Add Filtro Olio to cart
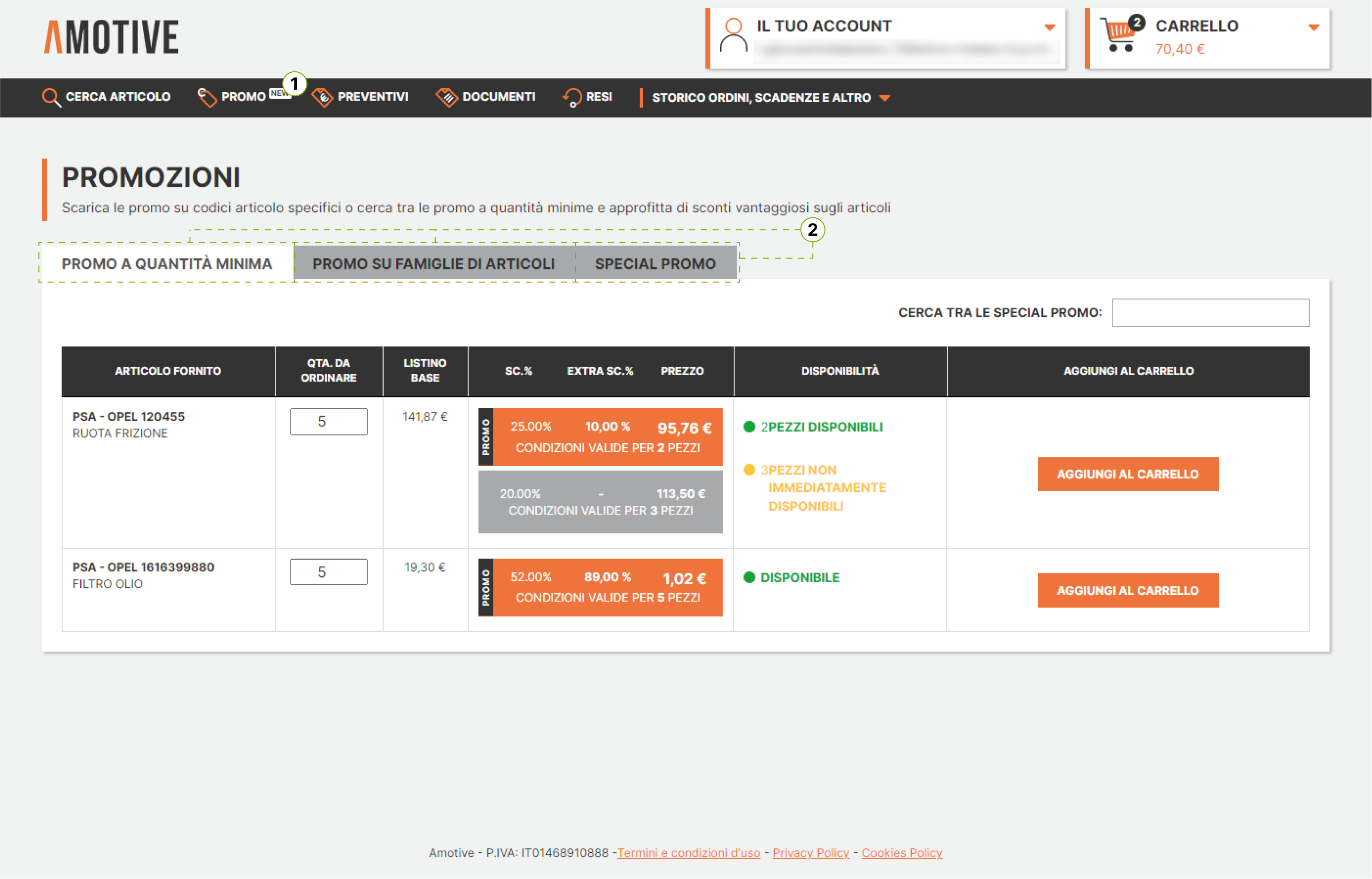Viewport: 1372px width, 879px height. [1127, 590]
